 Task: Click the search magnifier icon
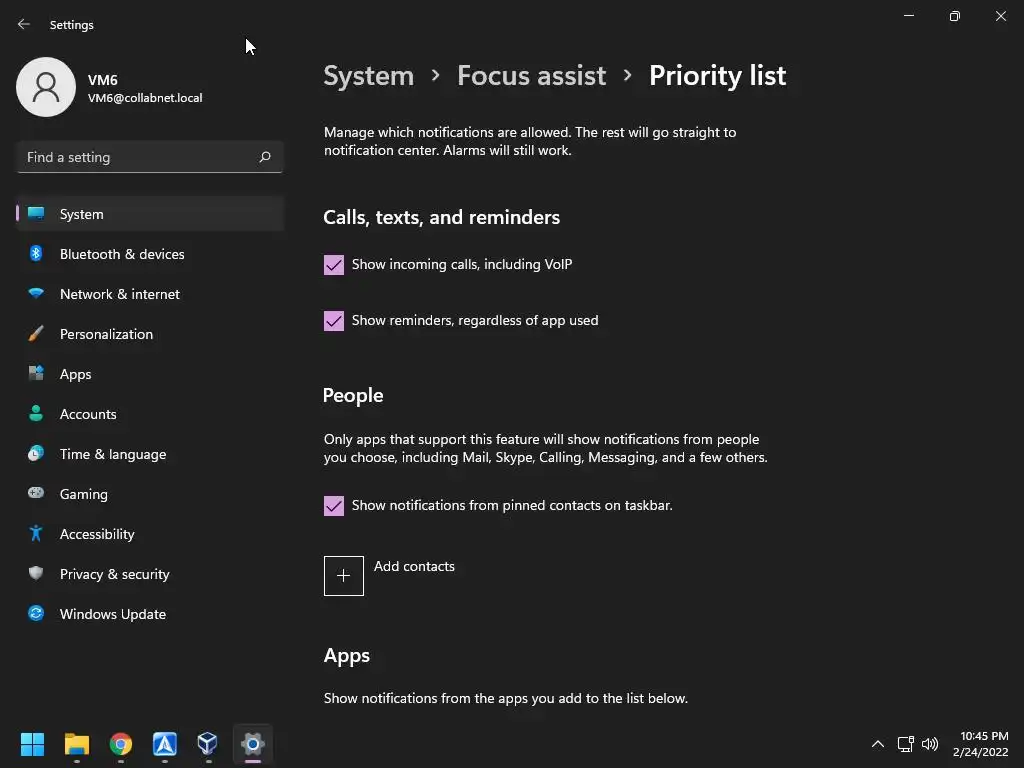[x=265, y=157]
